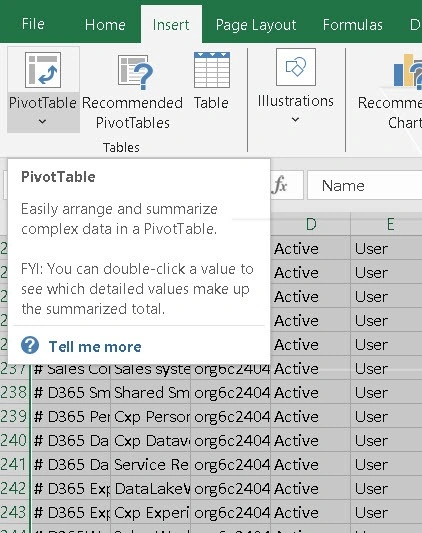
Task: Select row 240 header
Action: tap(14, 441)
